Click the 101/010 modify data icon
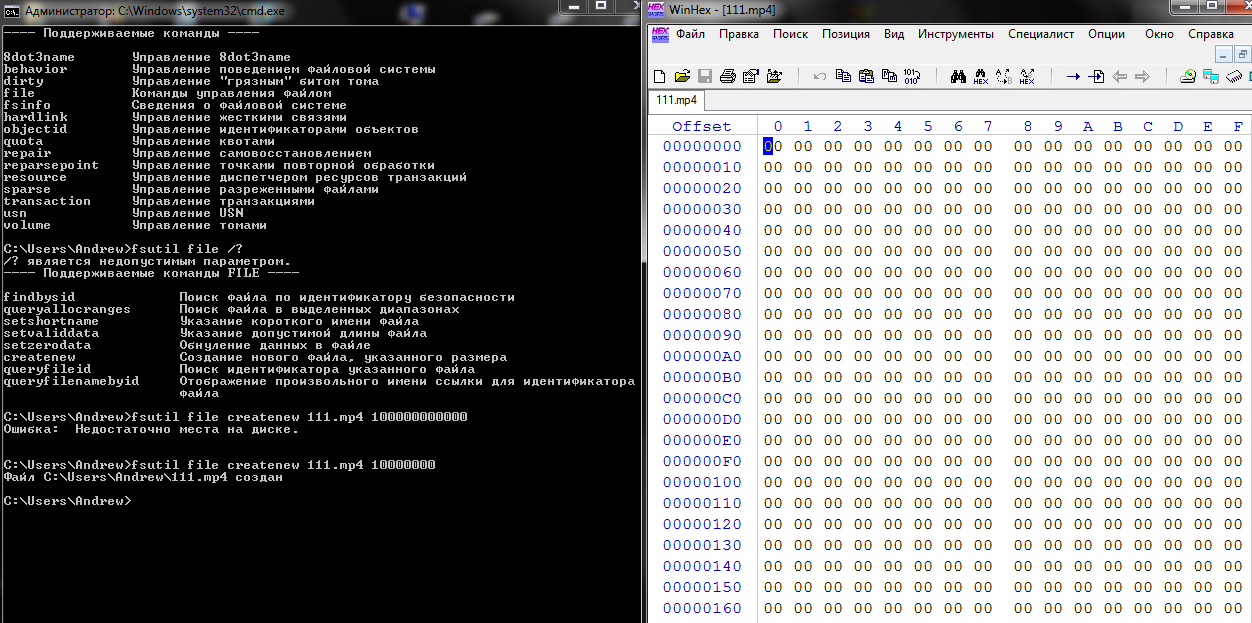Screen dimensions: 1252x623 pos(912,76)
